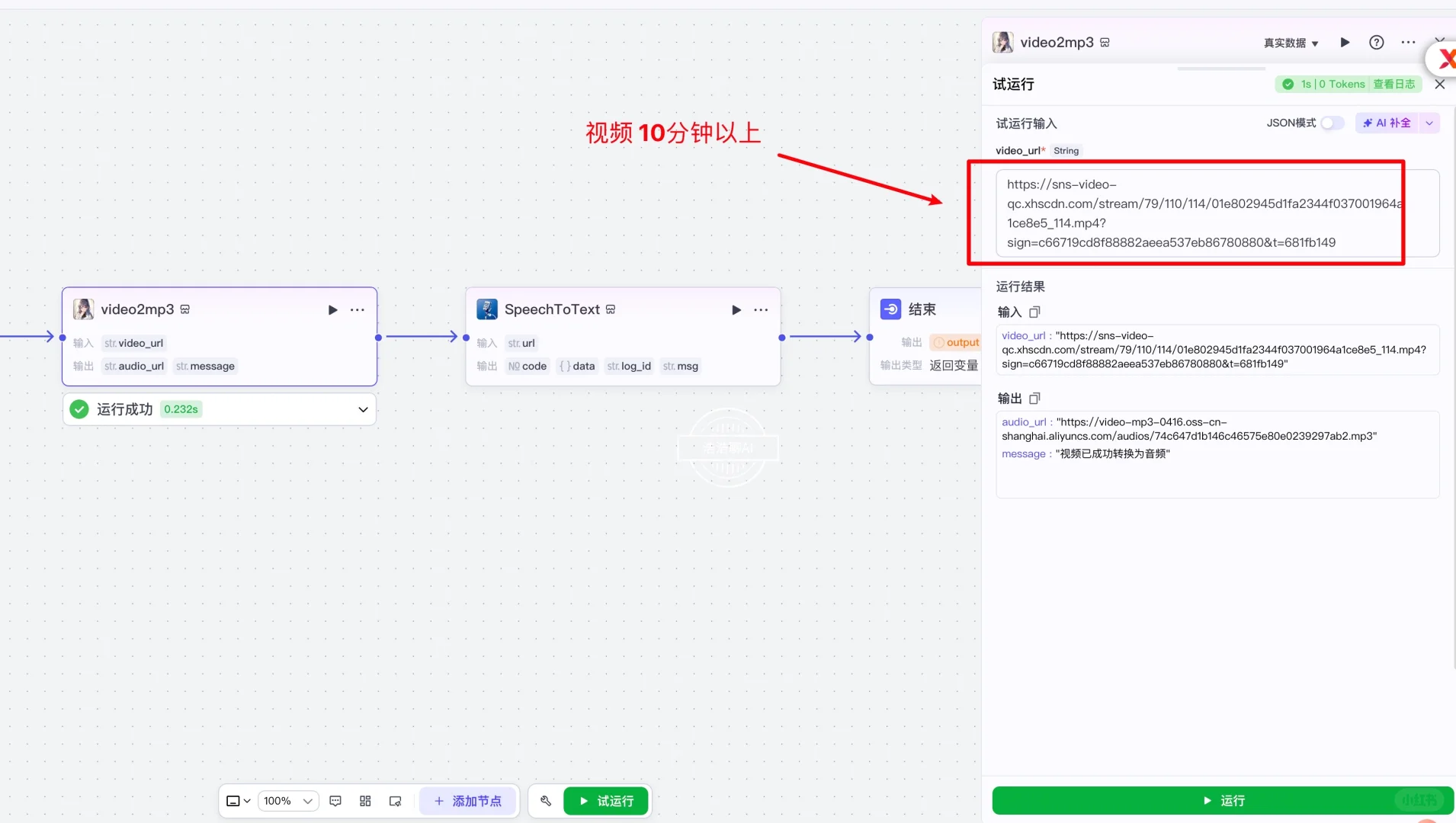
Task: Click the copy icon next to 输出 results
Action: point(1034,398)
